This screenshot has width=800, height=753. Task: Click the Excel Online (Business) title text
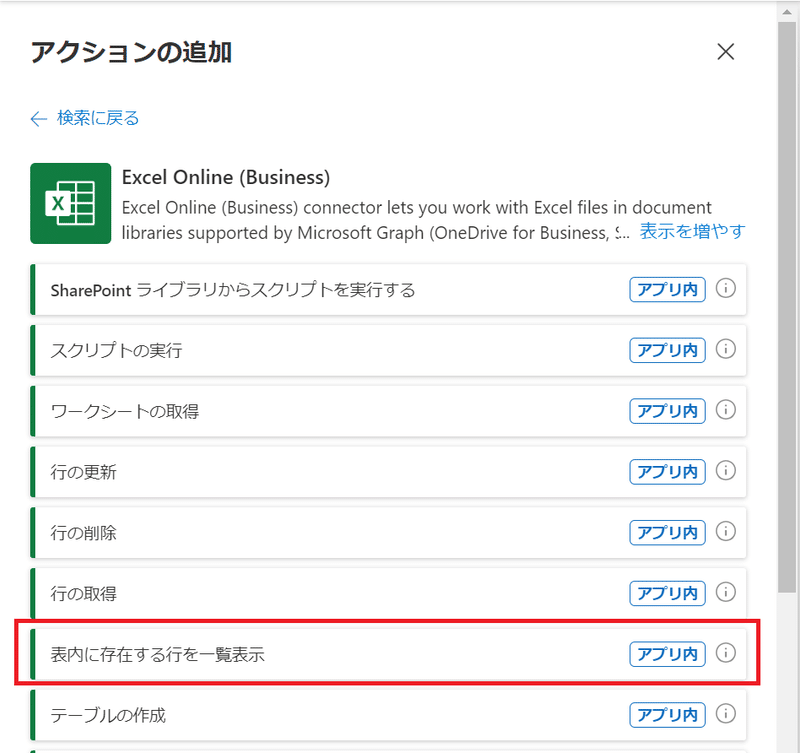(226, 177)
